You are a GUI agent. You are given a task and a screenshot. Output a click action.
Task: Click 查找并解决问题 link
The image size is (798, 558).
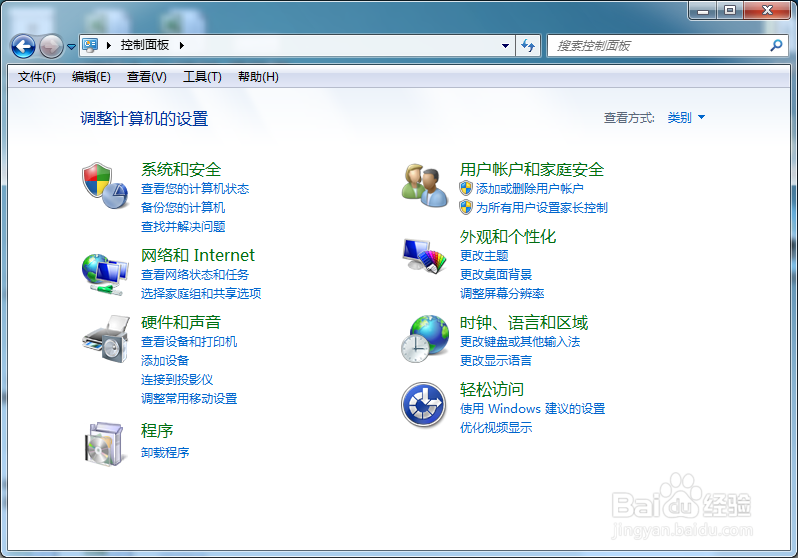[x=183, y=227]
